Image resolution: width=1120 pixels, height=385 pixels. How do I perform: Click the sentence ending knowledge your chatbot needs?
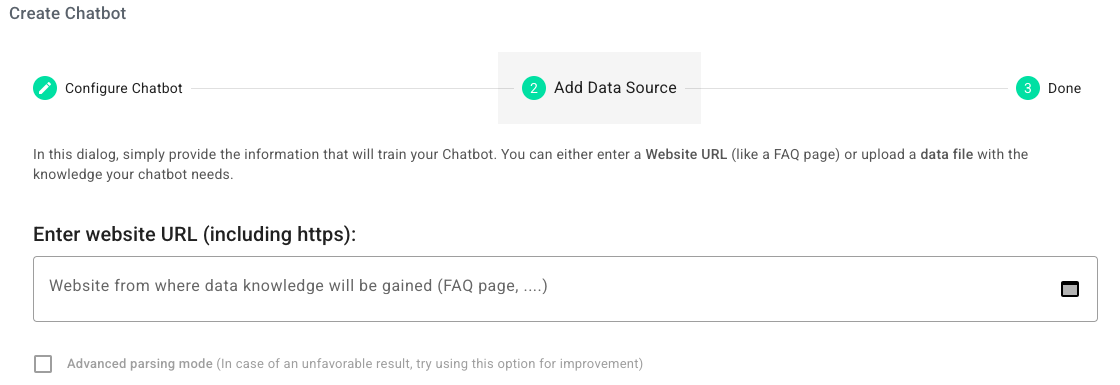(133, 174)
